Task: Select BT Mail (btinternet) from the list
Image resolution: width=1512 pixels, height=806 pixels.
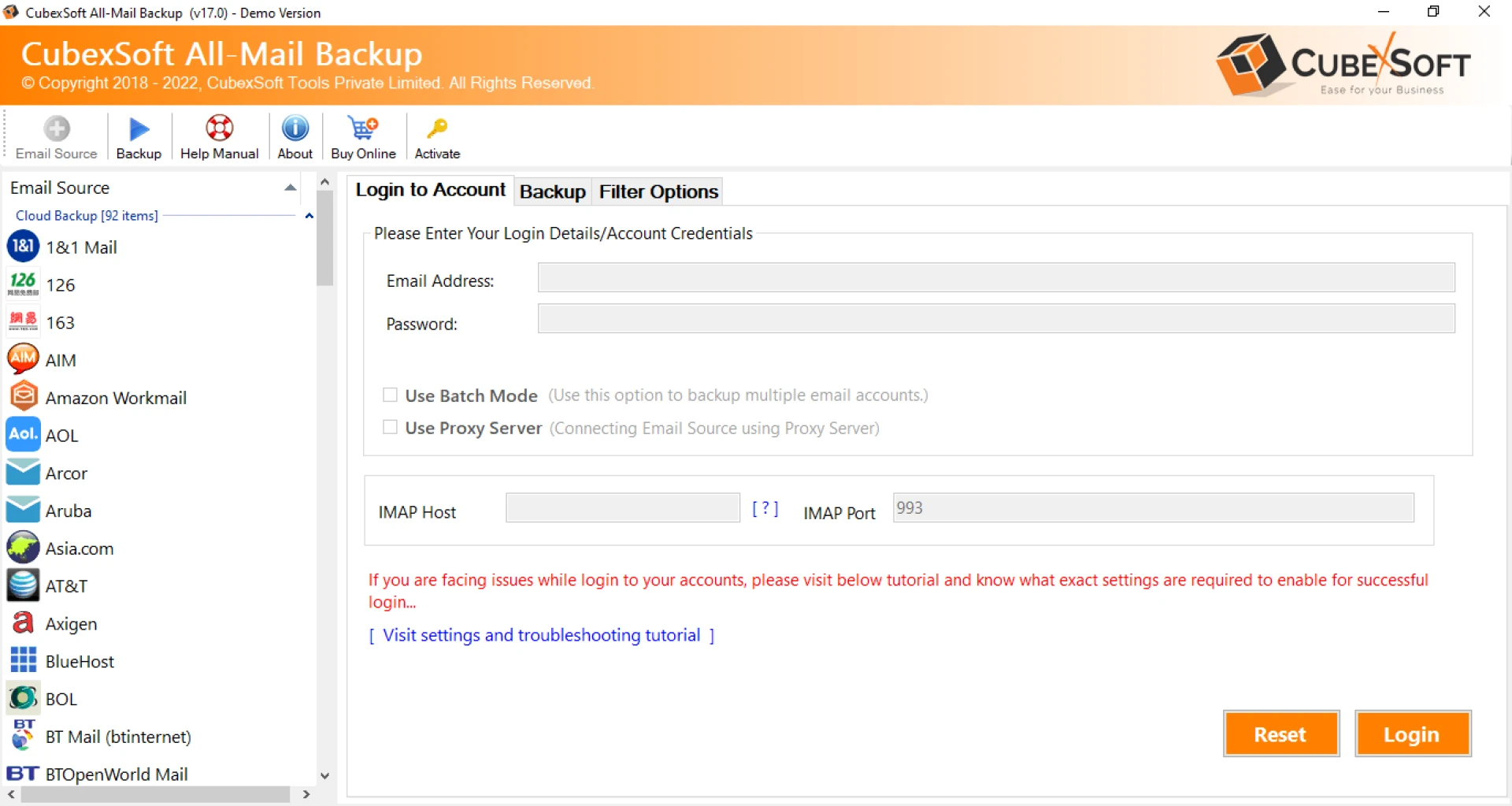Action: coord(118,737)
